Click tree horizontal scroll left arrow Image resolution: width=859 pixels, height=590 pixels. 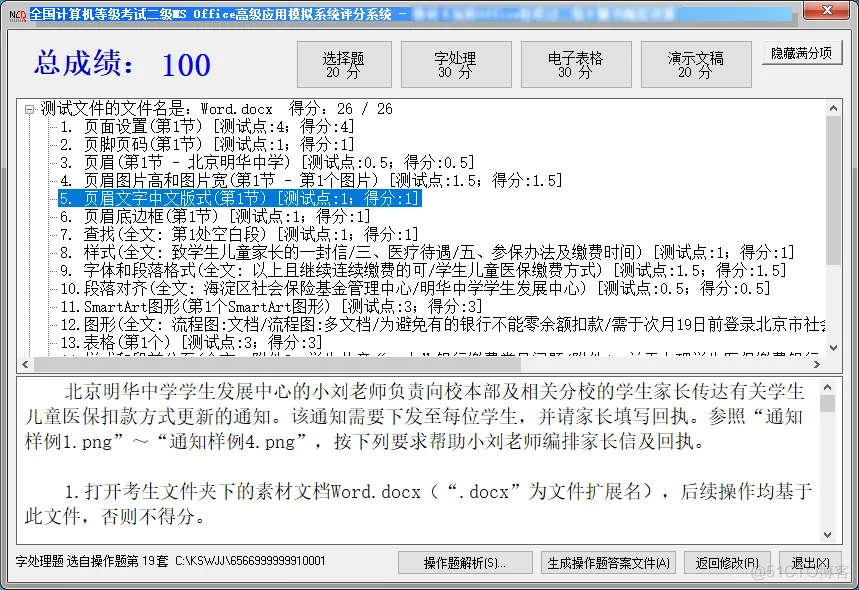25,364
